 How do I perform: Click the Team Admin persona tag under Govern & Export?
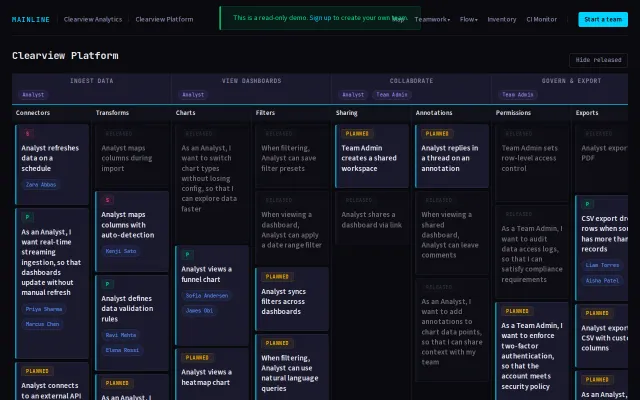coord(518,95)
